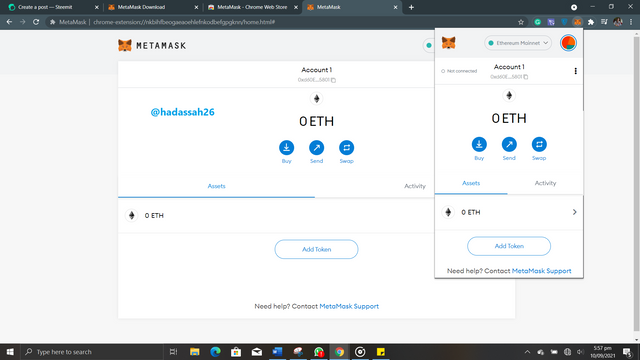640x360 pixels.
Task: Open MetaMask Support link on main page
Action: [349, 306]
